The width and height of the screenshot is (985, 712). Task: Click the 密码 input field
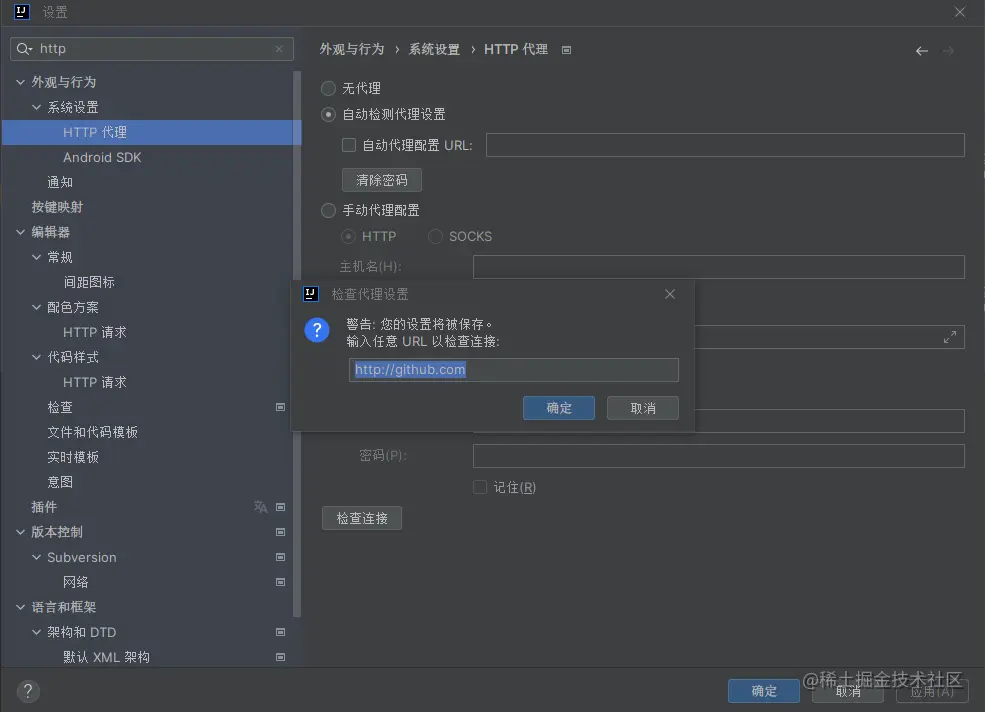pyautogui.click(x=719, y=456)
